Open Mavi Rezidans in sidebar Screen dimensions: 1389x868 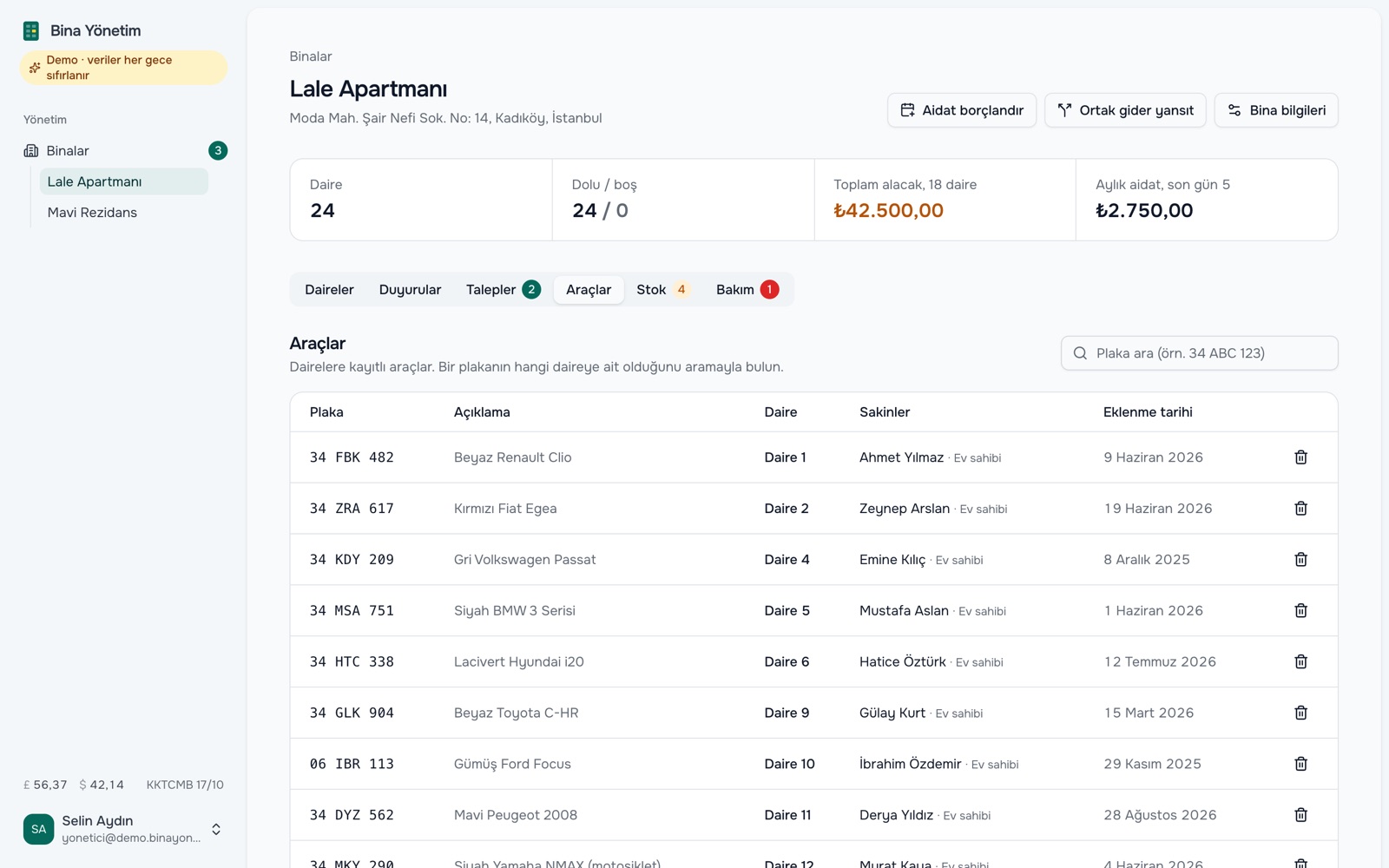coord(124,213)
